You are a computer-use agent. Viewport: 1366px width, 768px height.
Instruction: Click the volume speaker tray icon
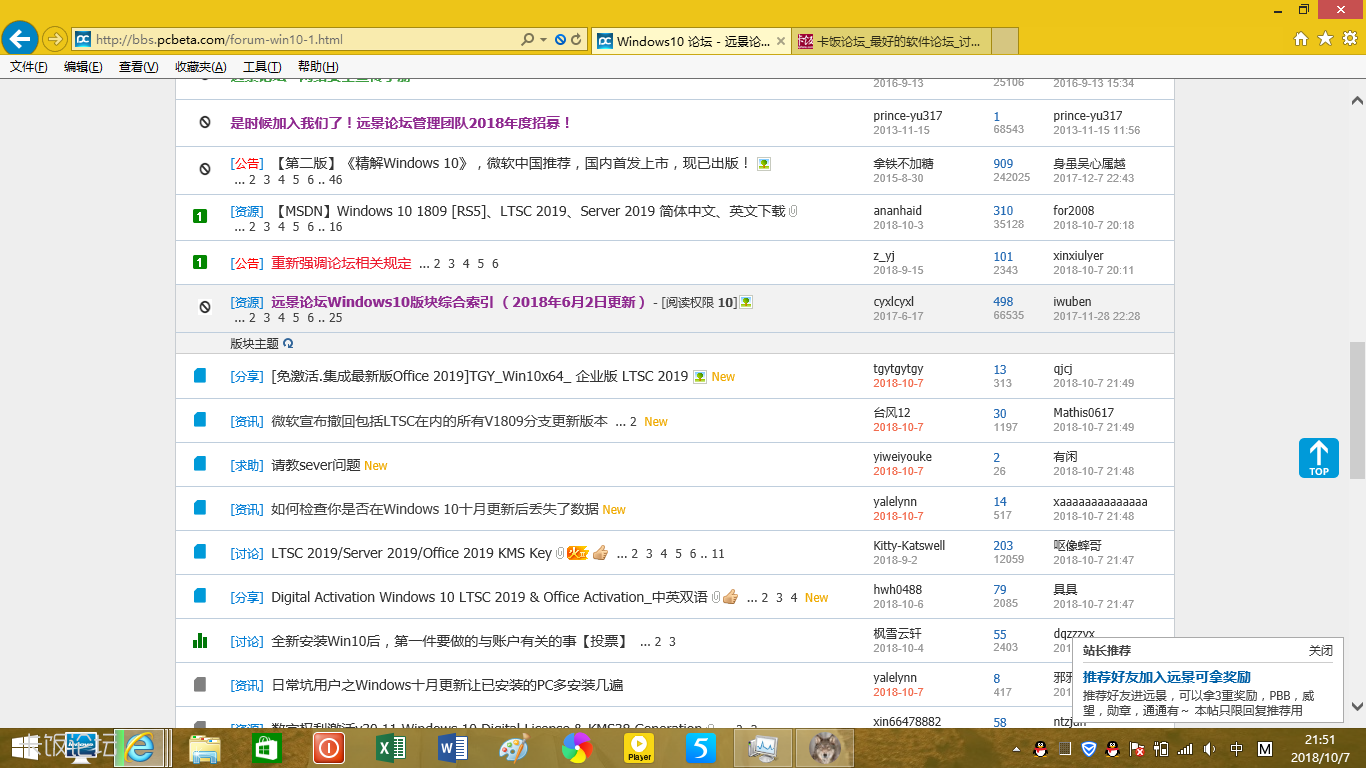click(1209, 749)
